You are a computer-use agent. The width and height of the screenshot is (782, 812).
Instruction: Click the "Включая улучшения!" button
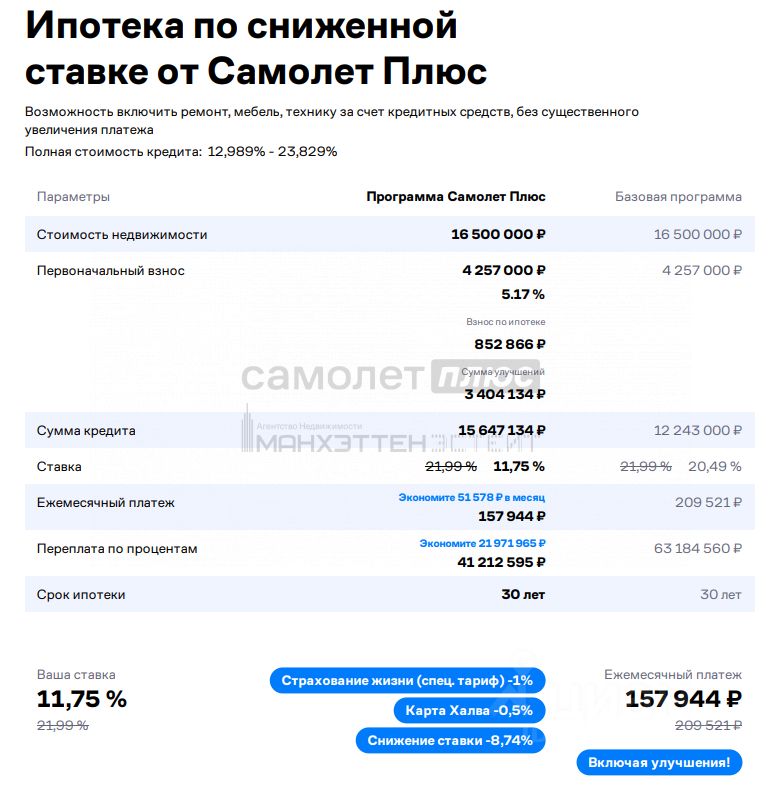[659, 763]
